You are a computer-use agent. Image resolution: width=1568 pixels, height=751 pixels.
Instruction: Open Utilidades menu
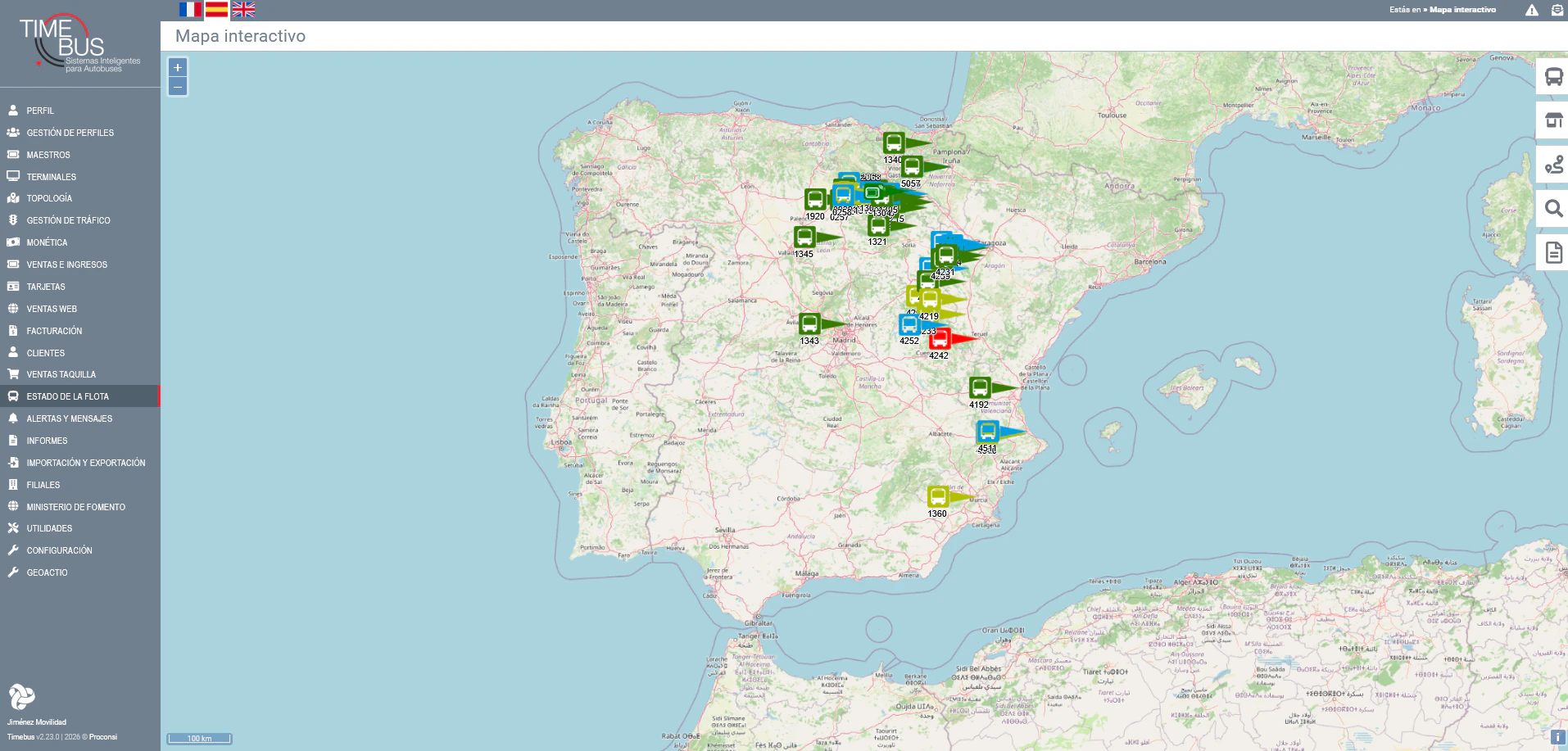(80, 528)
